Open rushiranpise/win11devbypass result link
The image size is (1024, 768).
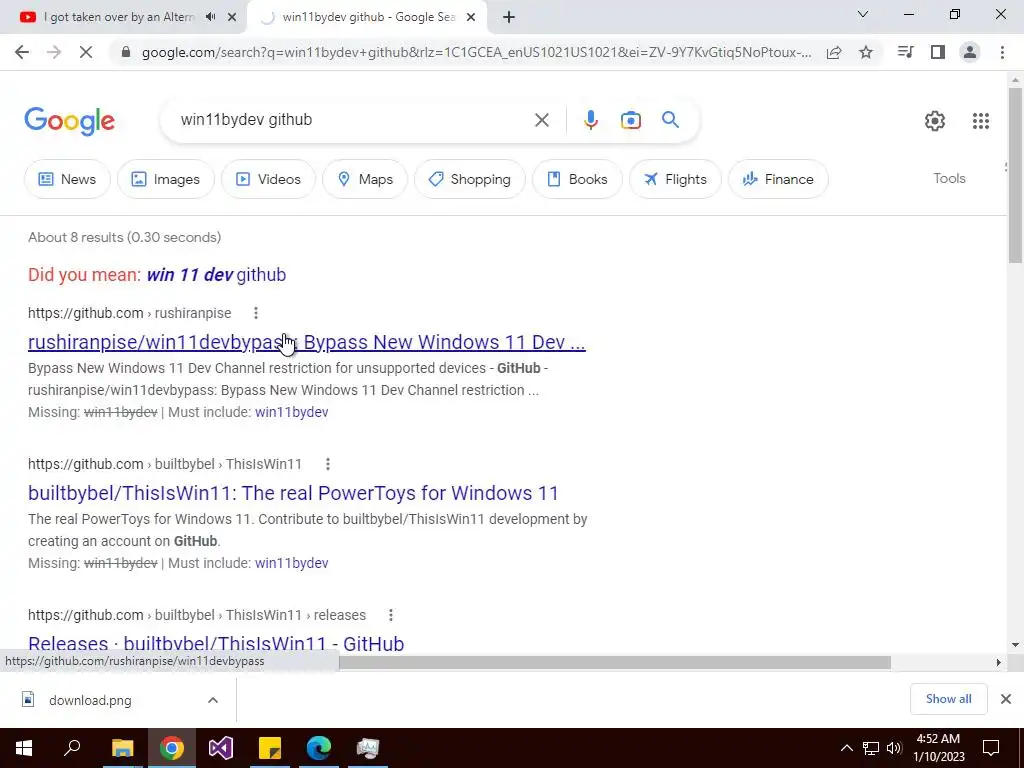click(306, 342)
